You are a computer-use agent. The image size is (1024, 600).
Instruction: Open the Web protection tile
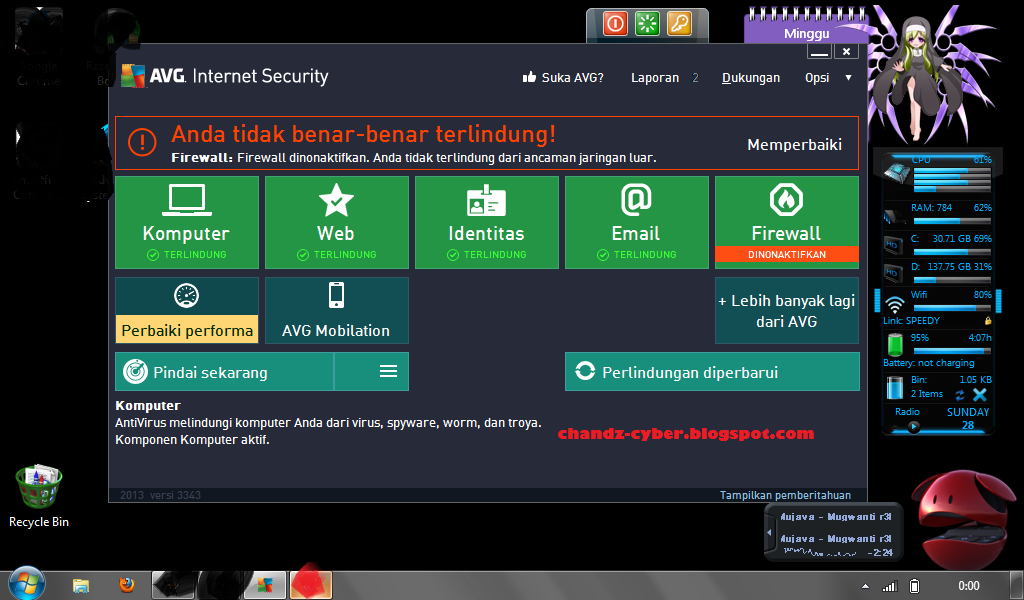337,223
